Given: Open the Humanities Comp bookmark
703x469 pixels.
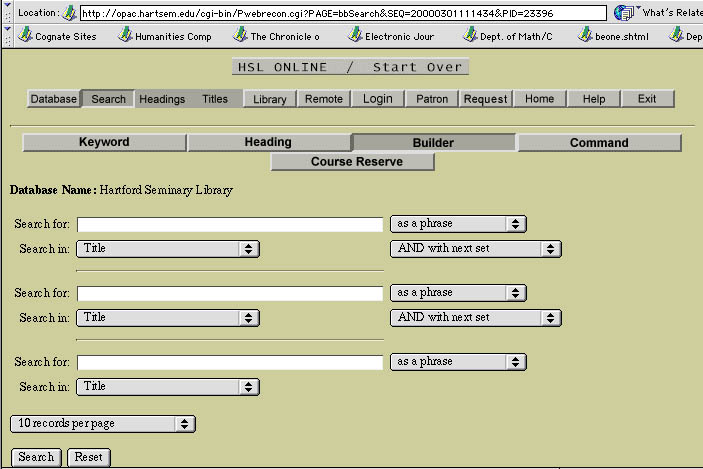Looking at the screenshot, I should (x=165, y=36).
